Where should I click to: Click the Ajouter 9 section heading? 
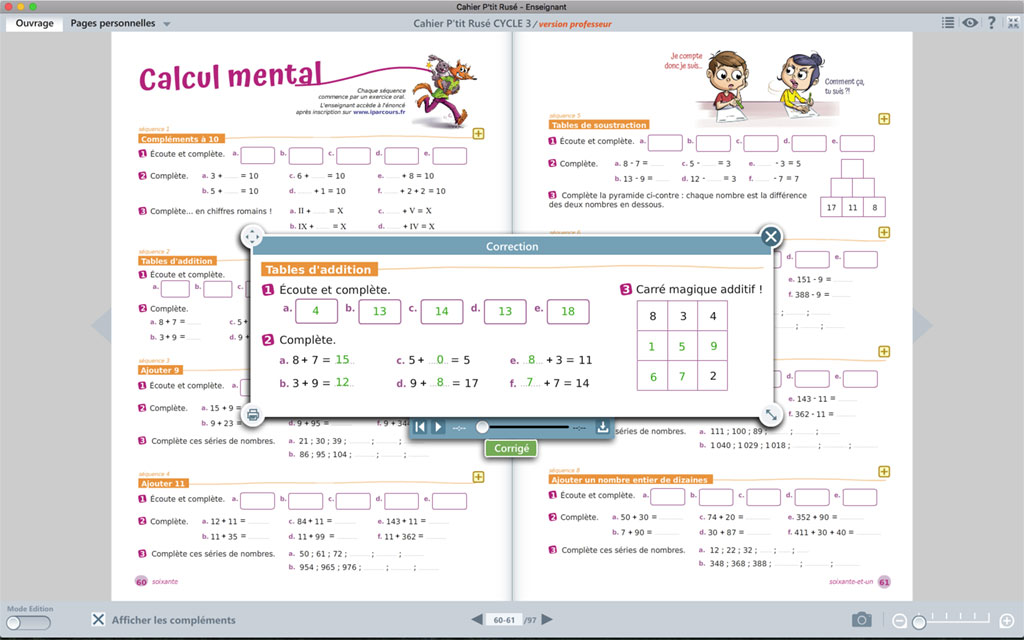(159, 370)
